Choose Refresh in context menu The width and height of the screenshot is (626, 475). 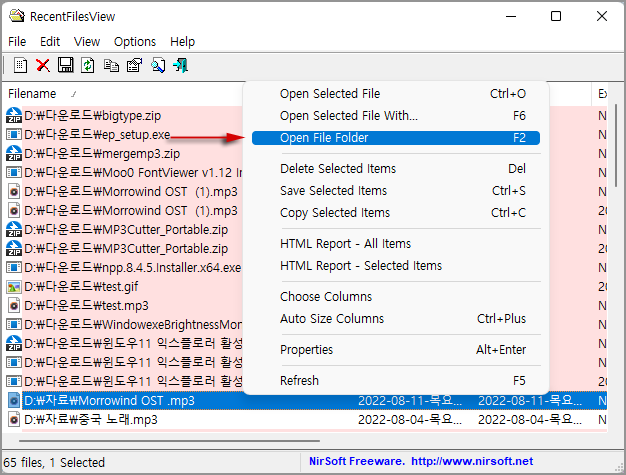396,381
